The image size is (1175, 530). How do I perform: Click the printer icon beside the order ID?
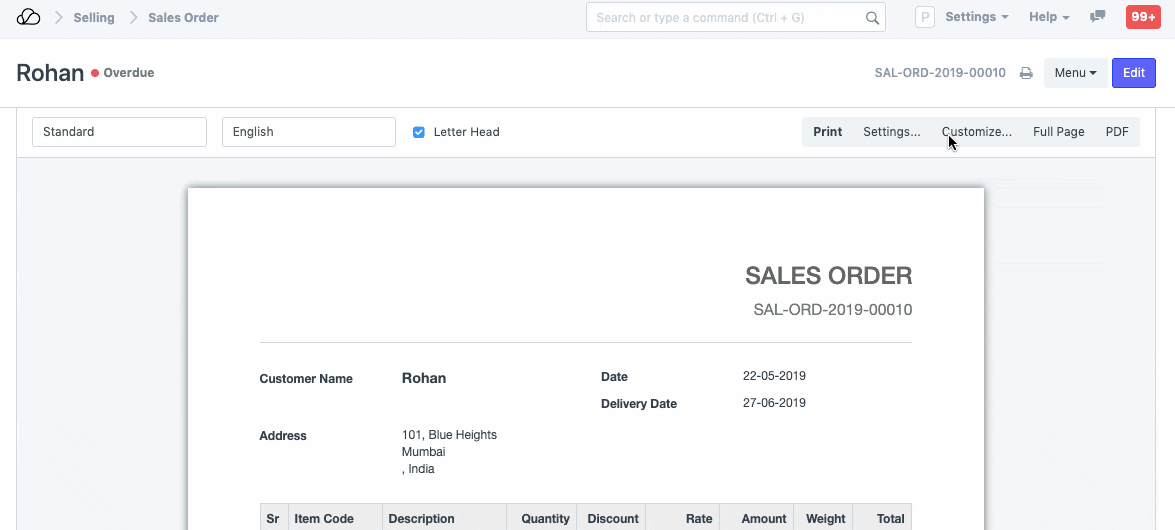point(1026,73)
